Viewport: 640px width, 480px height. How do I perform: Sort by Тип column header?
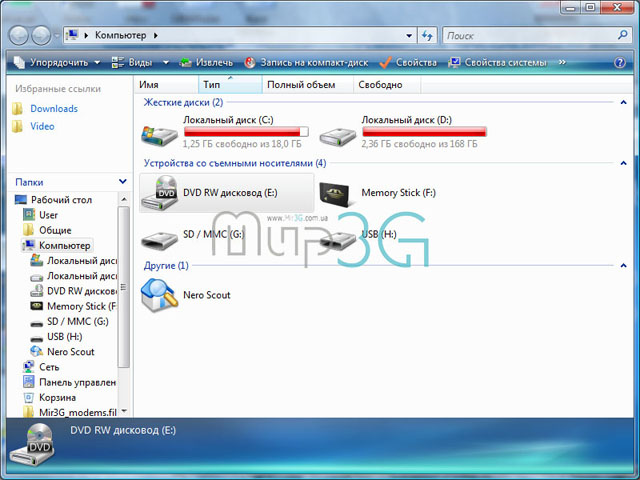[230, 84]
